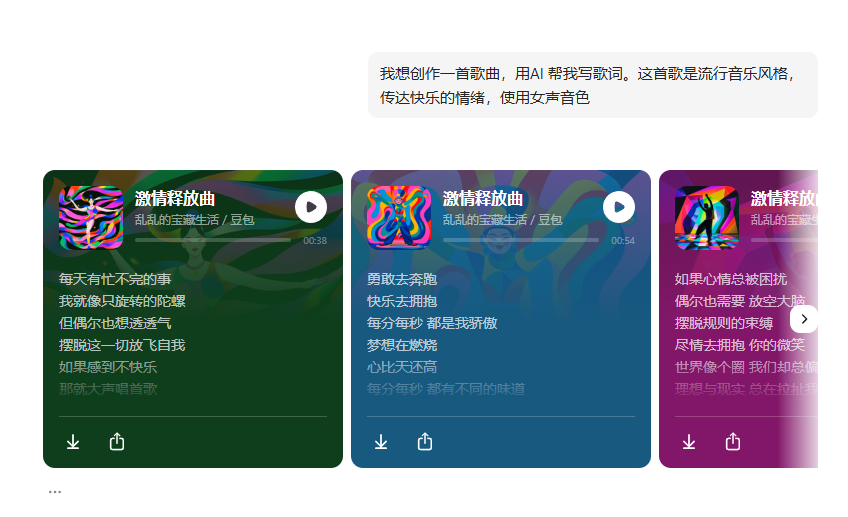
Task: Click lyric 每天有忙不完的事
Action: click(x=115, y=279)
